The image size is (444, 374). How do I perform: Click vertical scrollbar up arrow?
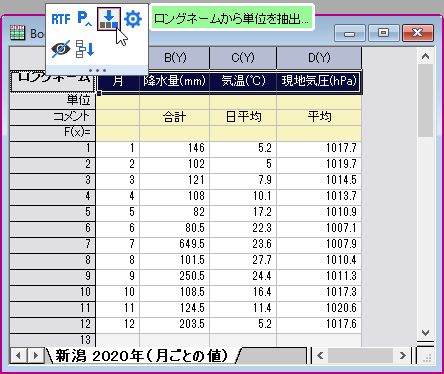(x=425, y=56)
